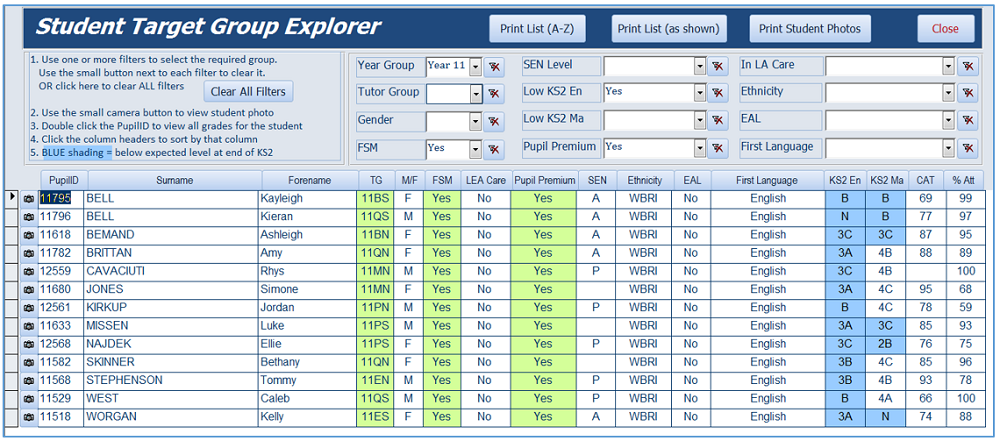View photo for Rhys CAVACIUTI

[29, 272]
